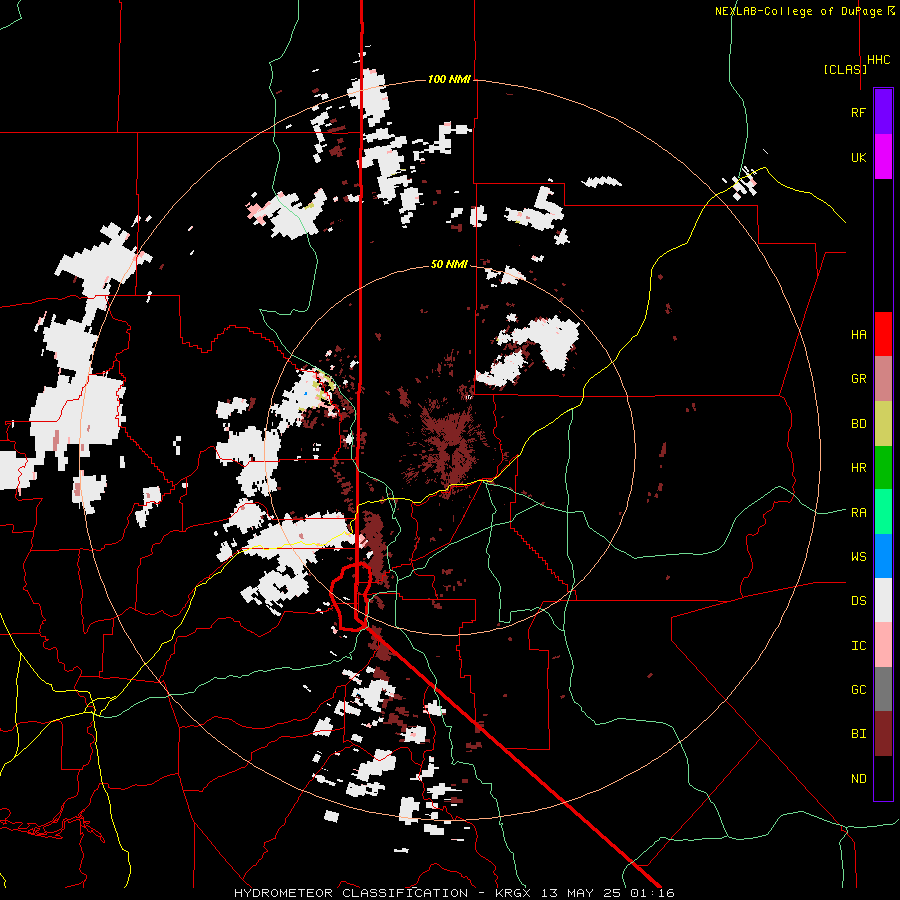Click the HHC product code label
The width and height of the screenshot is (900, 900).
(878, 60)
